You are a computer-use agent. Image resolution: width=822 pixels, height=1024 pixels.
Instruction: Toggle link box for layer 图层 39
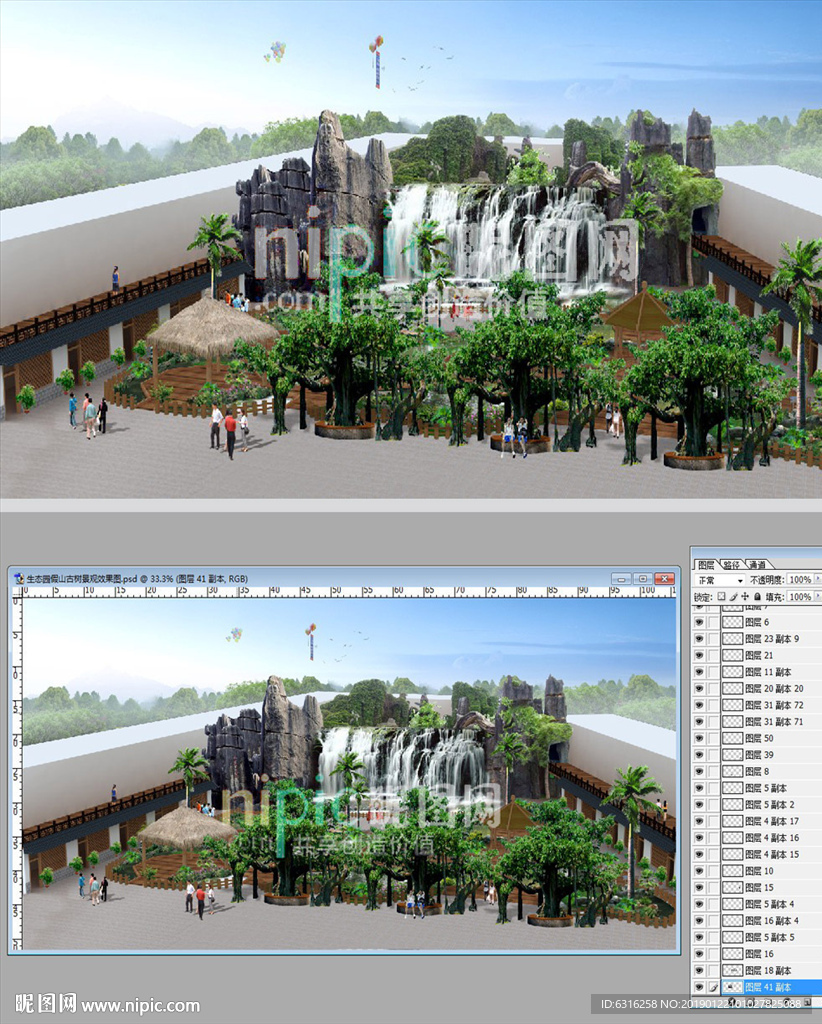click(x=714, y=755)
